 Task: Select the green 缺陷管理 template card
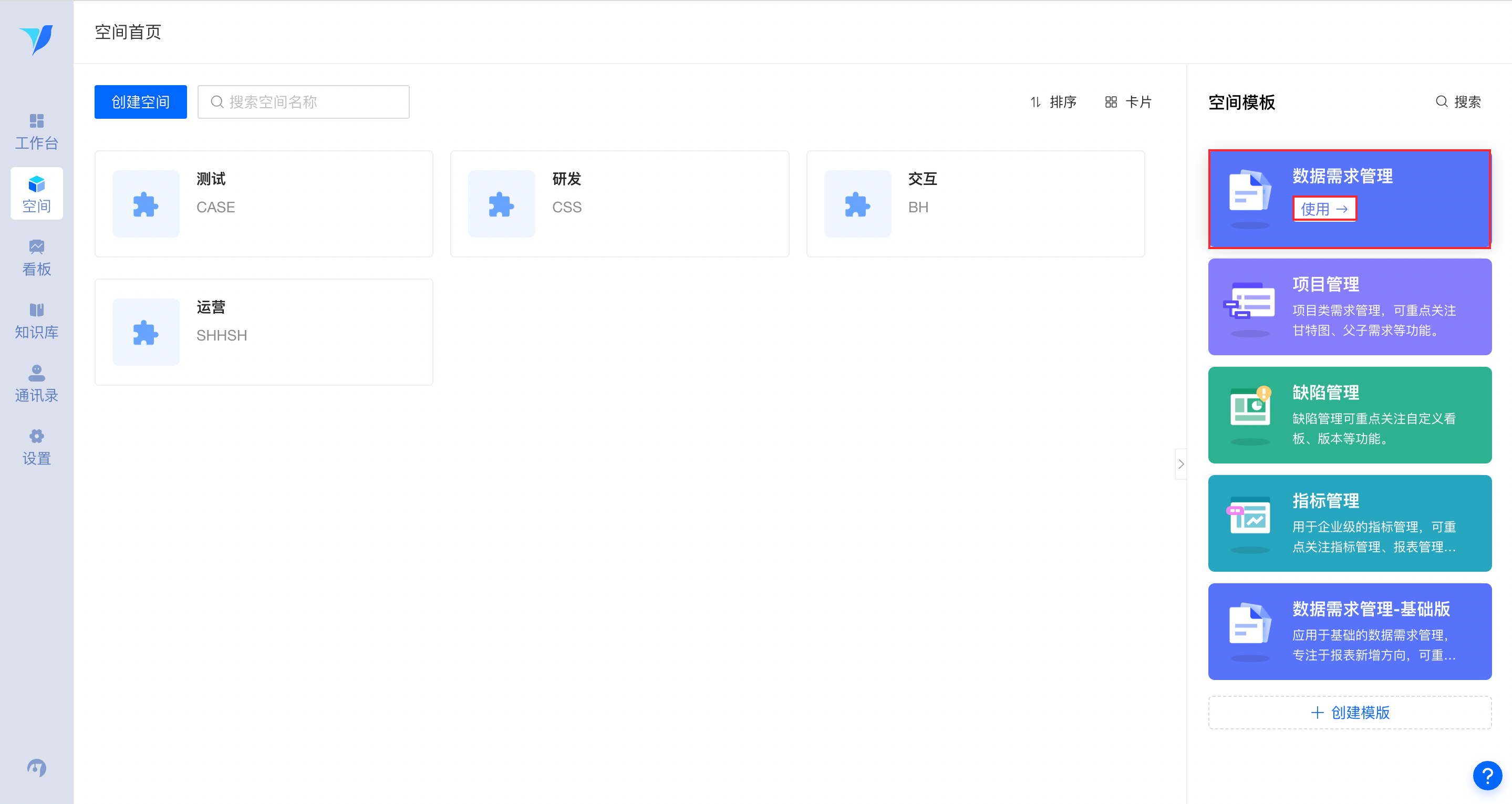pos(1350,415)
